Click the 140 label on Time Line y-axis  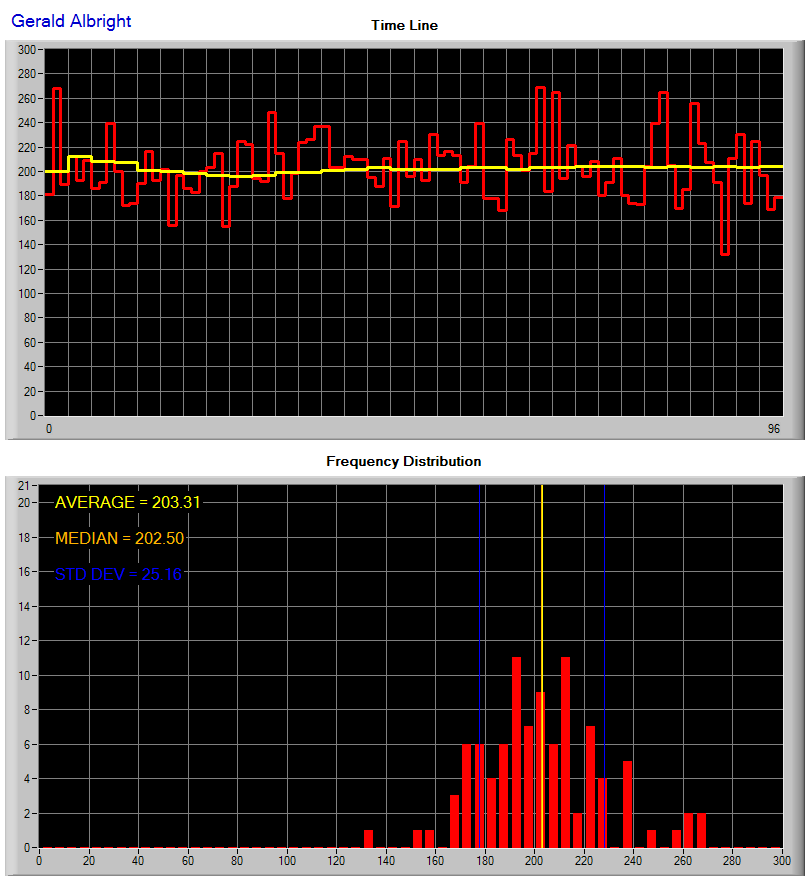(26, 245)
